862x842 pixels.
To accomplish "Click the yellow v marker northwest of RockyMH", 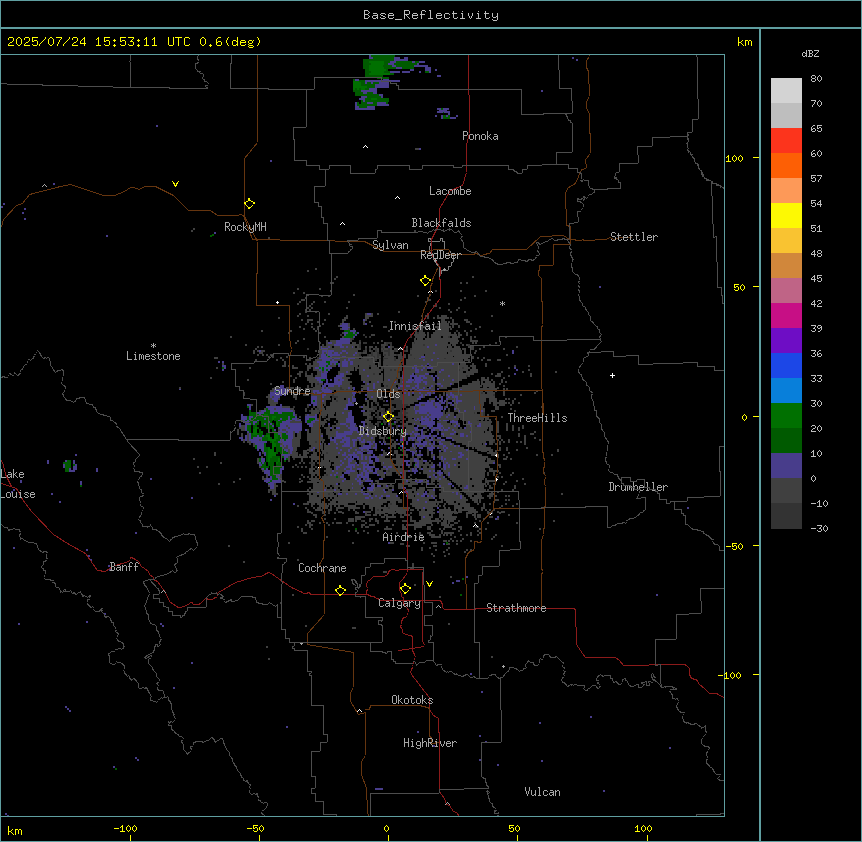I will pyautogui.click(x=175, y=184).
